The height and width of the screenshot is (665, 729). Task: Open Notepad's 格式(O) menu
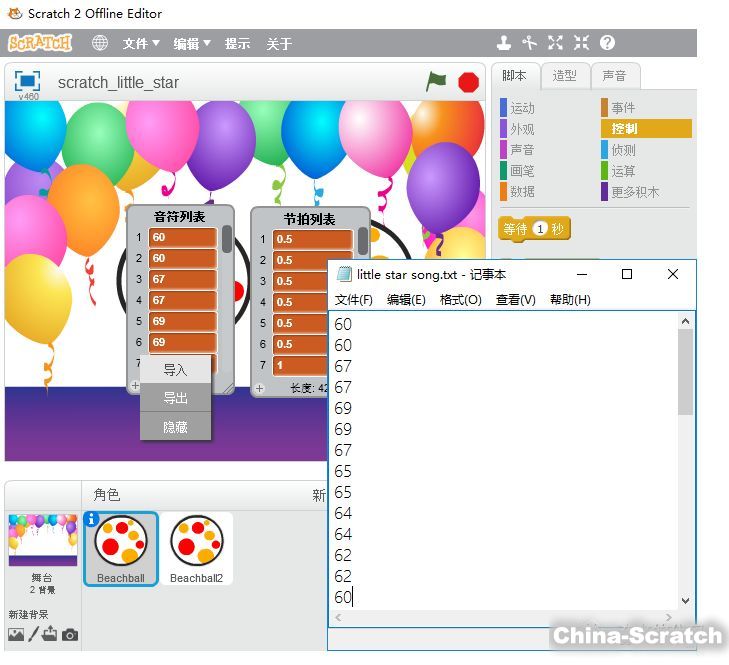click(460, 299)
